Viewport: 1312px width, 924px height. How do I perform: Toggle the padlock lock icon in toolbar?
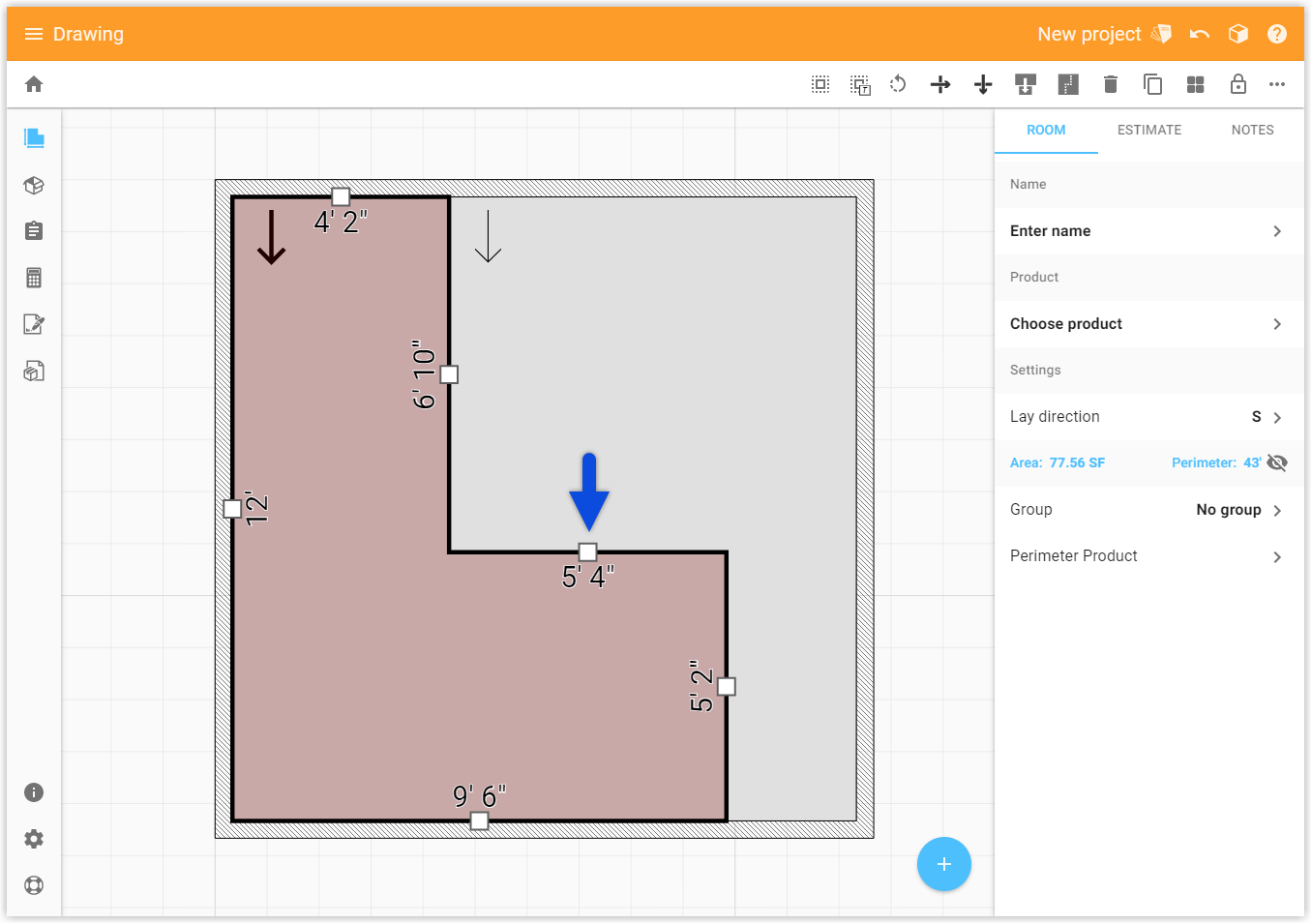[1238, 84]
